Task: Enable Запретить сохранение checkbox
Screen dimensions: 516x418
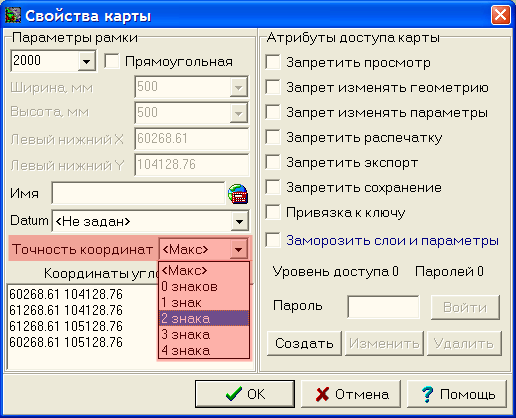Action: (273, 187)
